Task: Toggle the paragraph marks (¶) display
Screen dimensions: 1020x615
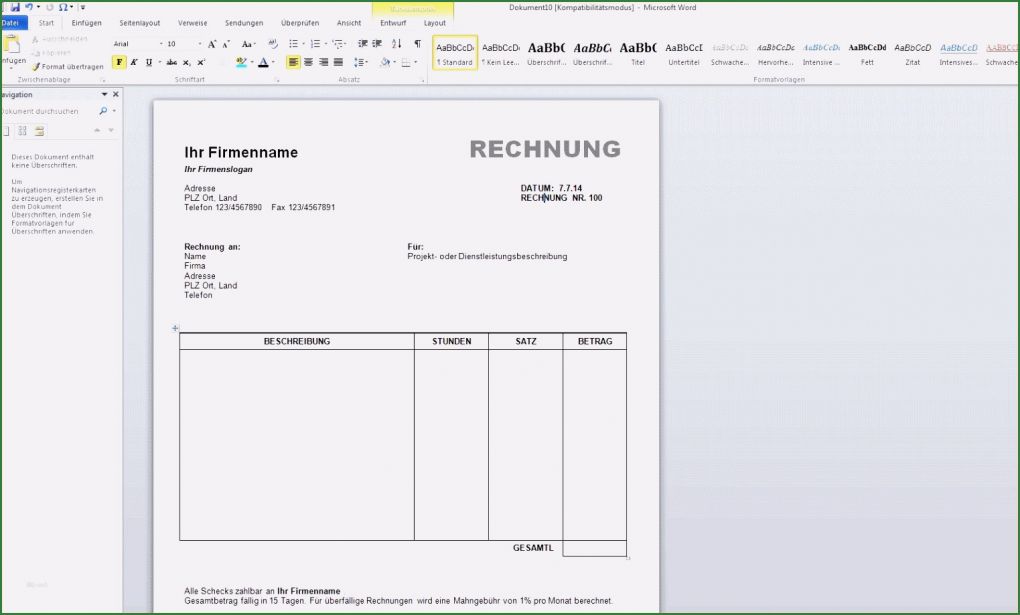Action: point(416,44)
